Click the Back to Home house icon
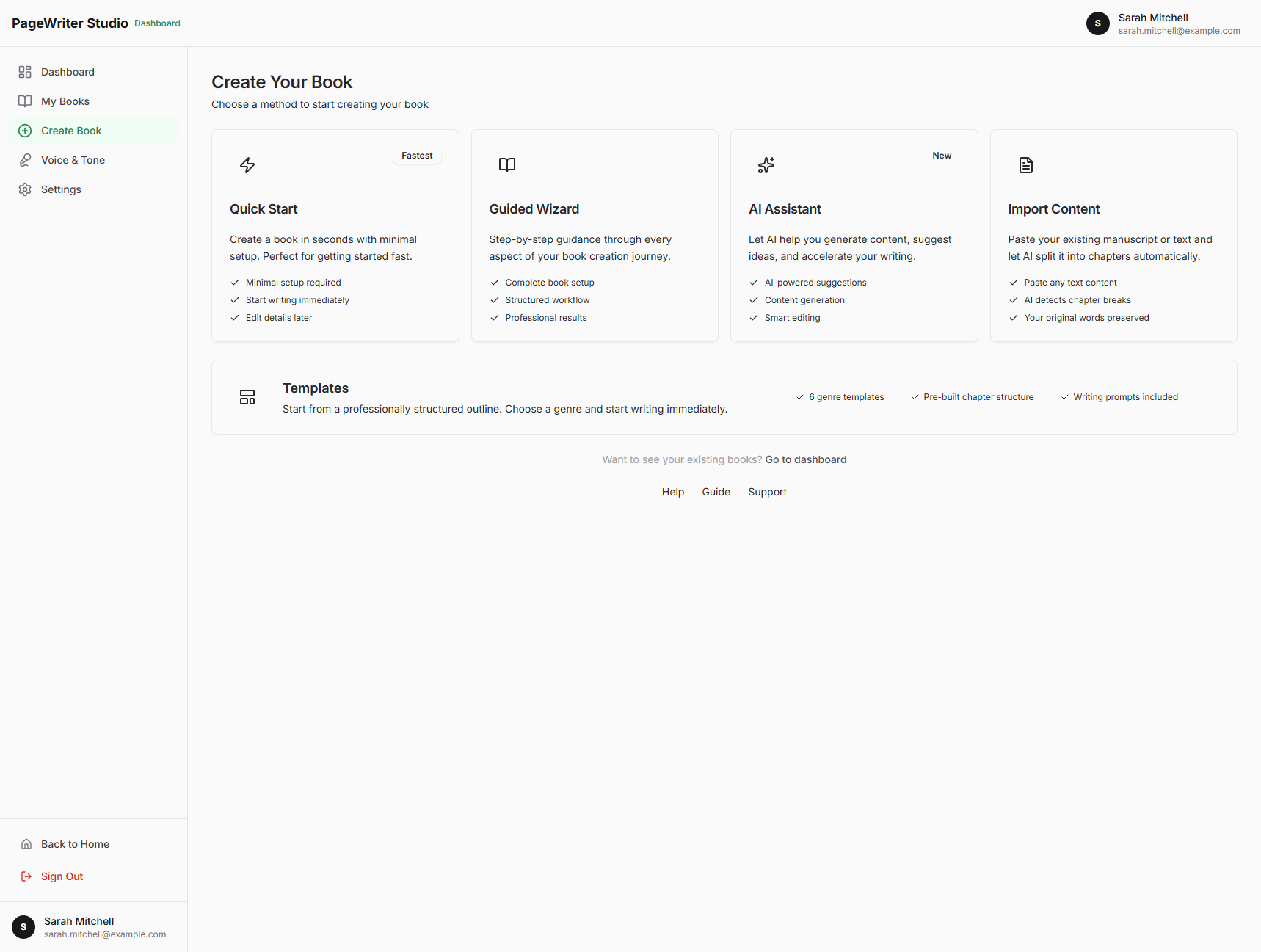The height and width of the screenshot is (952, 1261). tap(26, 844)
